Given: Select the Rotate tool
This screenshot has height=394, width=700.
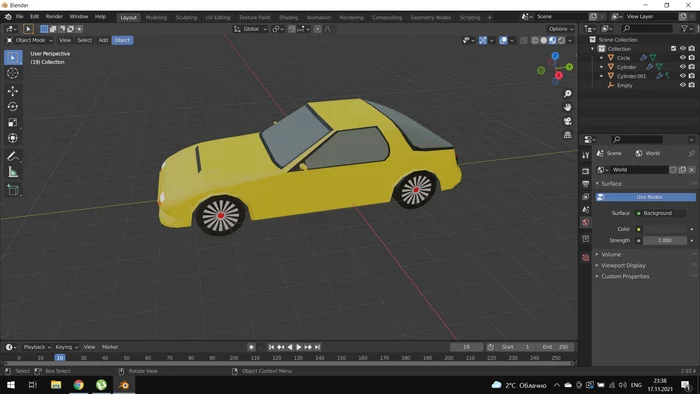Looking at the screenshot, I should pos(12,107).
